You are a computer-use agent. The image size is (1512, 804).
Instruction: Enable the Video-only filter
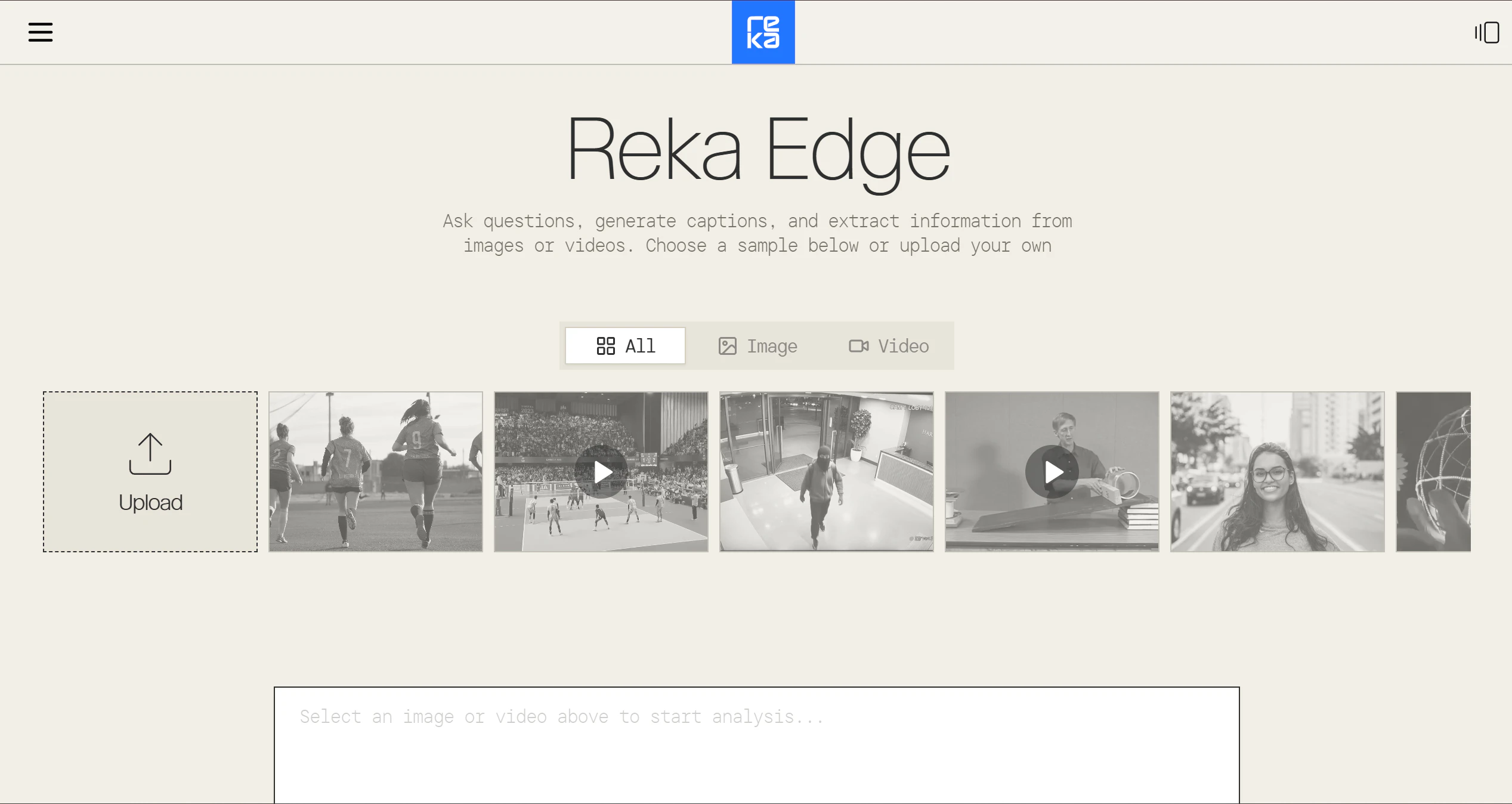click(x=888, y=346)
